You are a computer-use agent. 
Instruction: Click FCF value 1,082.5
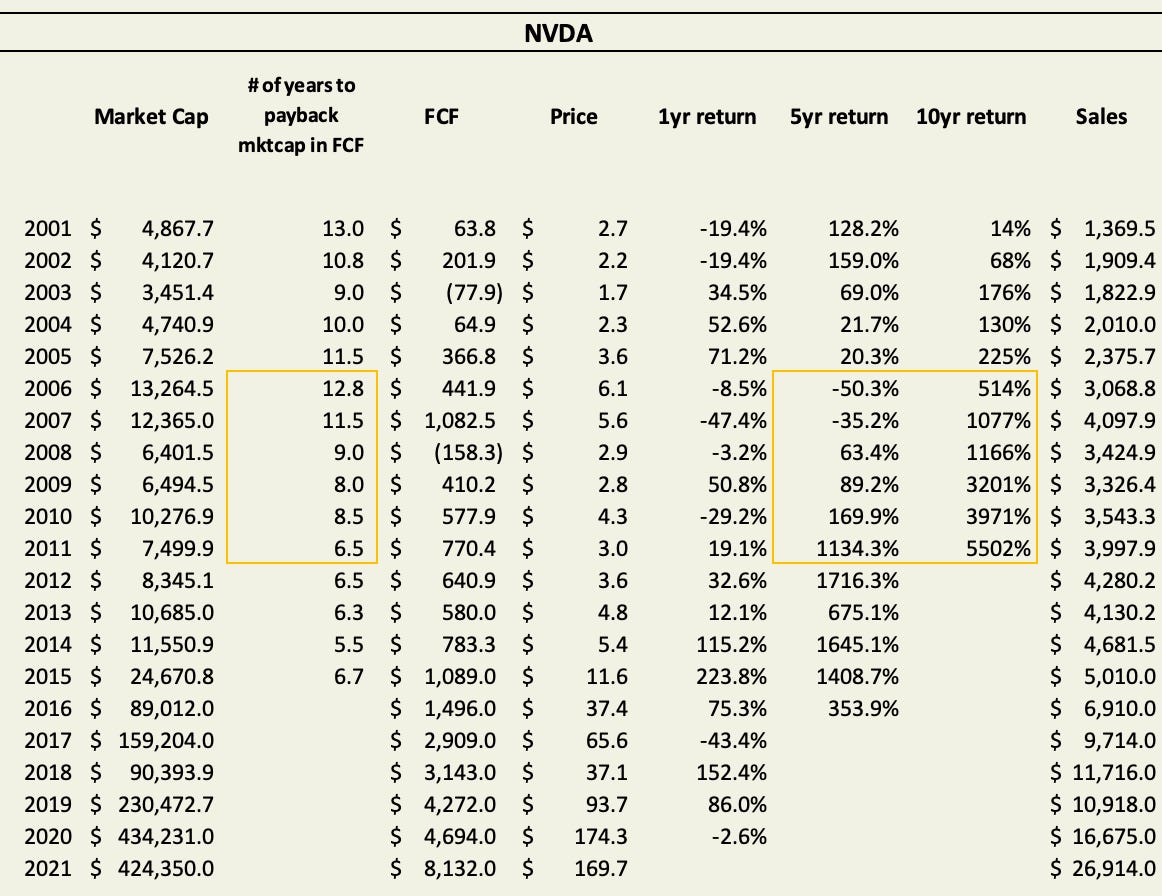coord(459,420)
